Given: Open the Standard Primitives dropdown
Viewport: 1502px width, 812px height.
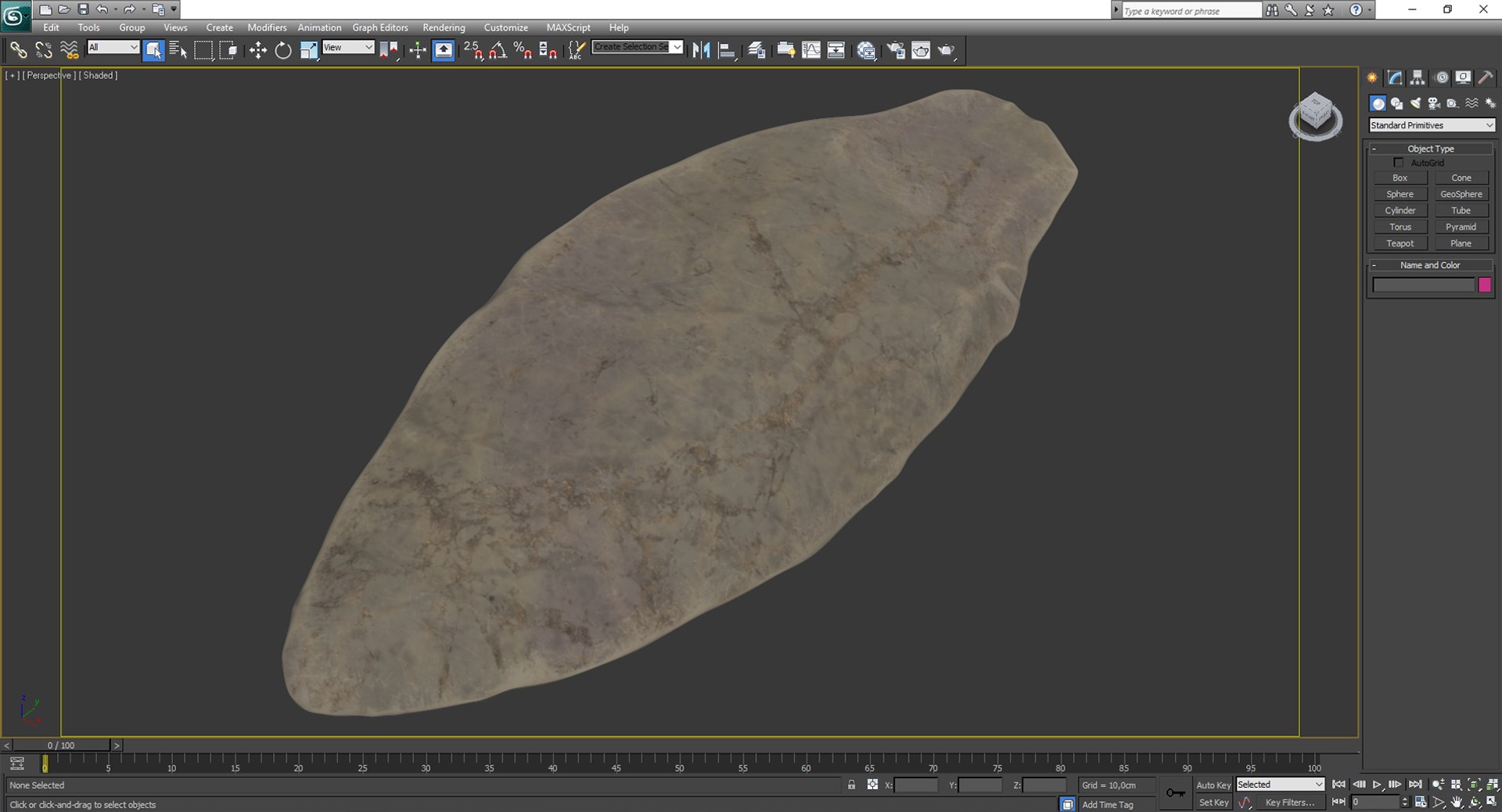Looking at the screenshot, I should point(1432,125).
